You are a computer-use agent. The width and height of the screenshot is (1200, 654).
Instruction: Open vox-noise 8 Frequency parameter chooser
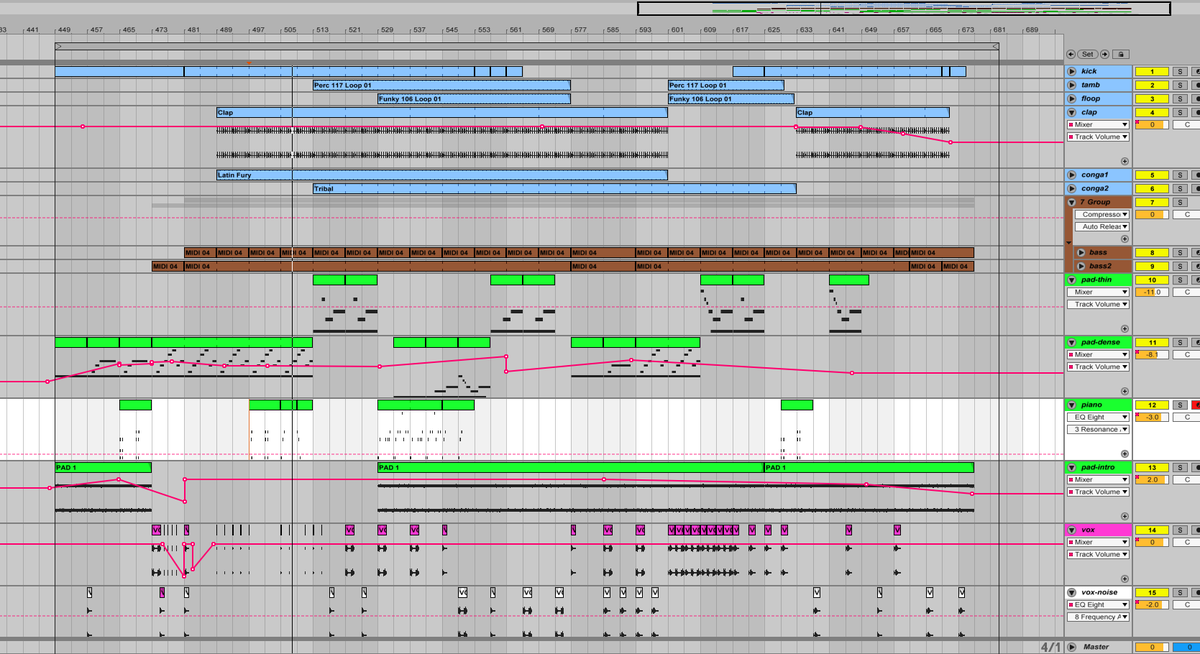1098,617
